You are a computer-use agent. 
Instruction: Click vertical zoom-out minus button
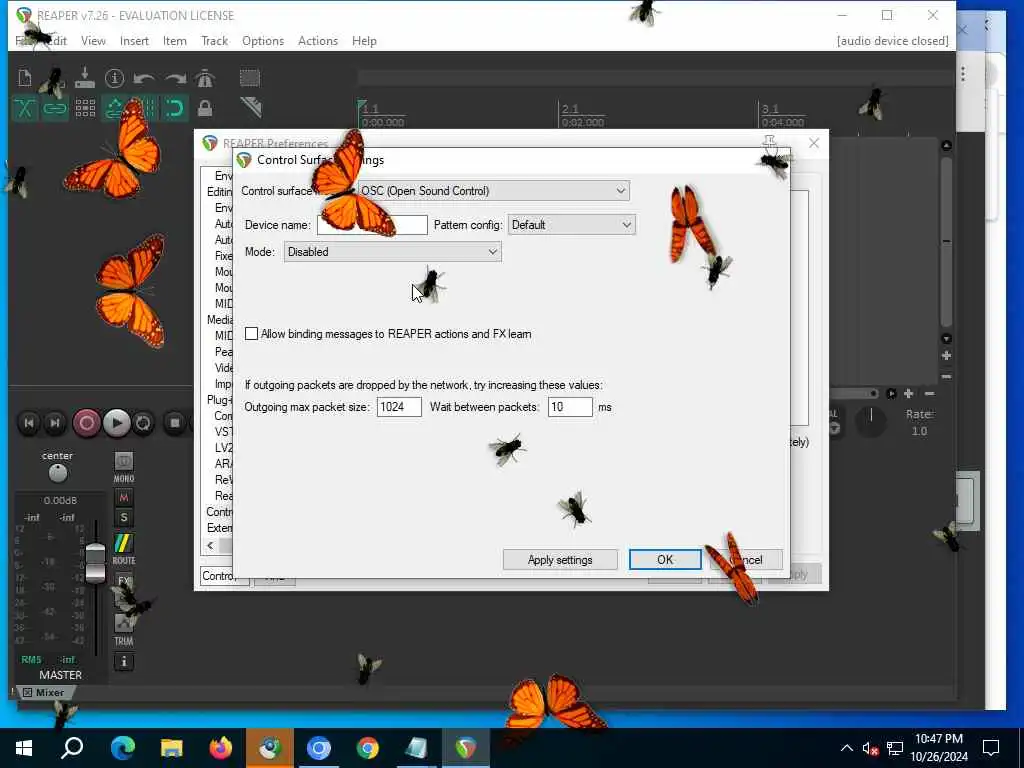pyautogui.click(x=946, y=377)
